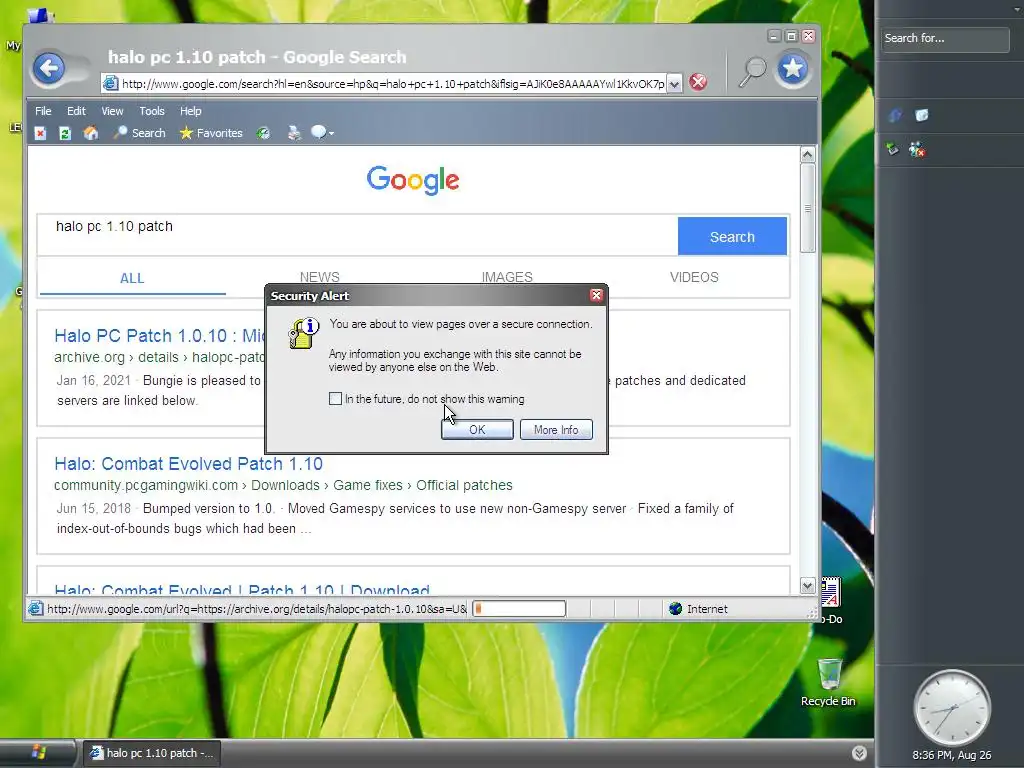The width and height of the screenshot is (1024, 768).
Task: Stop loading with red X beside address bar
Action: point(698,82)
